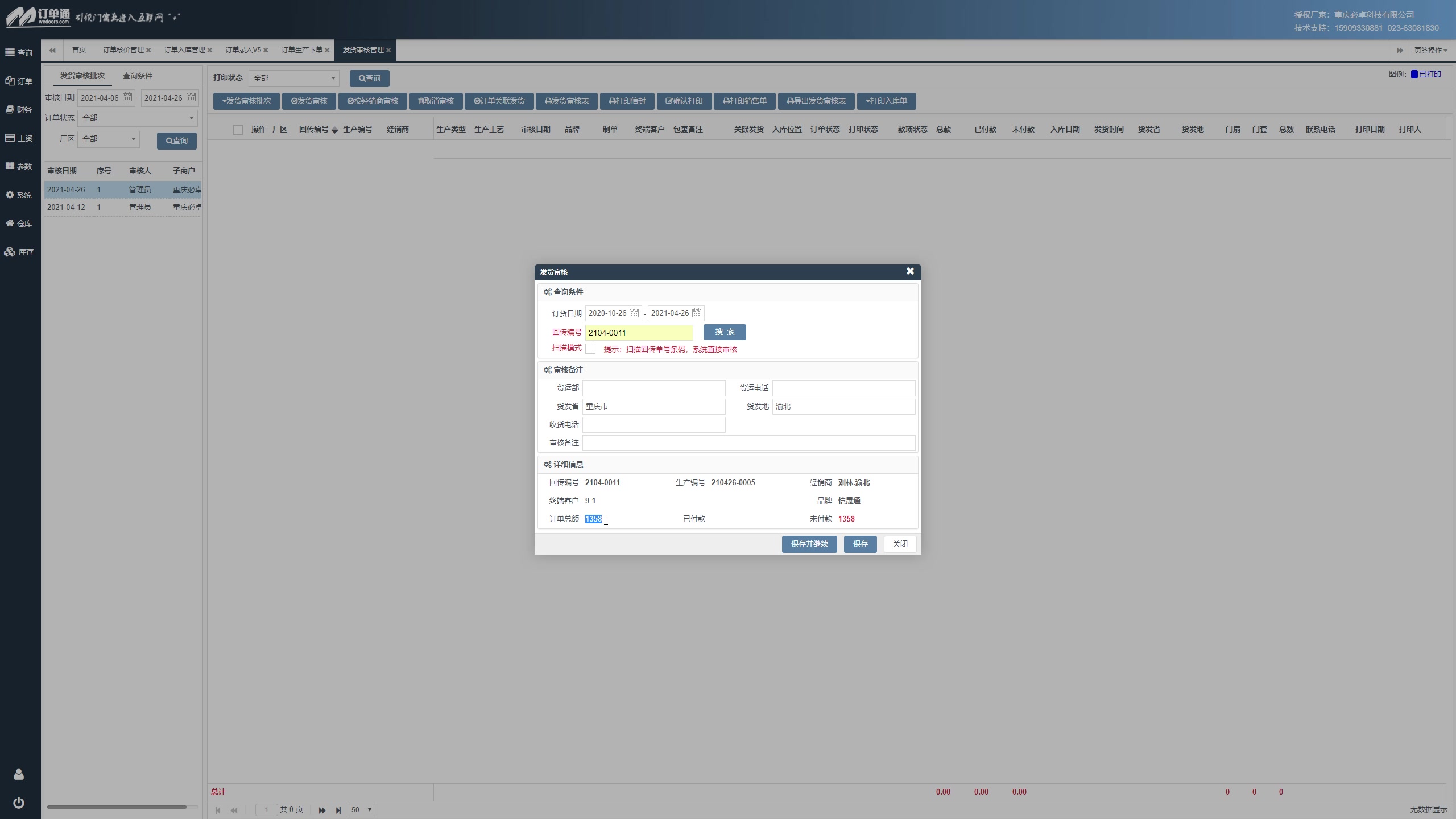Click the 取消审核 toolbar button
The width and height of the screenshot is (1456, 819).
pyautogui.click(x=436, y=101)
